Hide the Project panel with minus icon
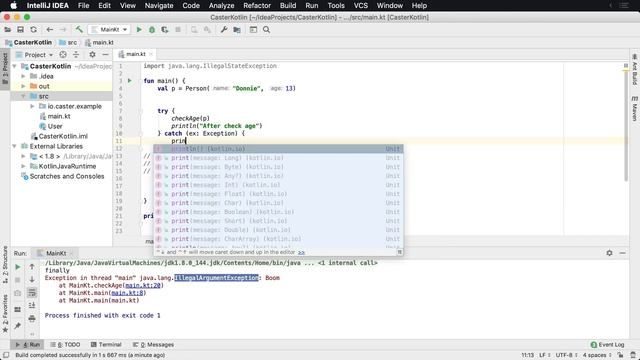This screenshot has height=360, width=640. click(x=105, y=54)
